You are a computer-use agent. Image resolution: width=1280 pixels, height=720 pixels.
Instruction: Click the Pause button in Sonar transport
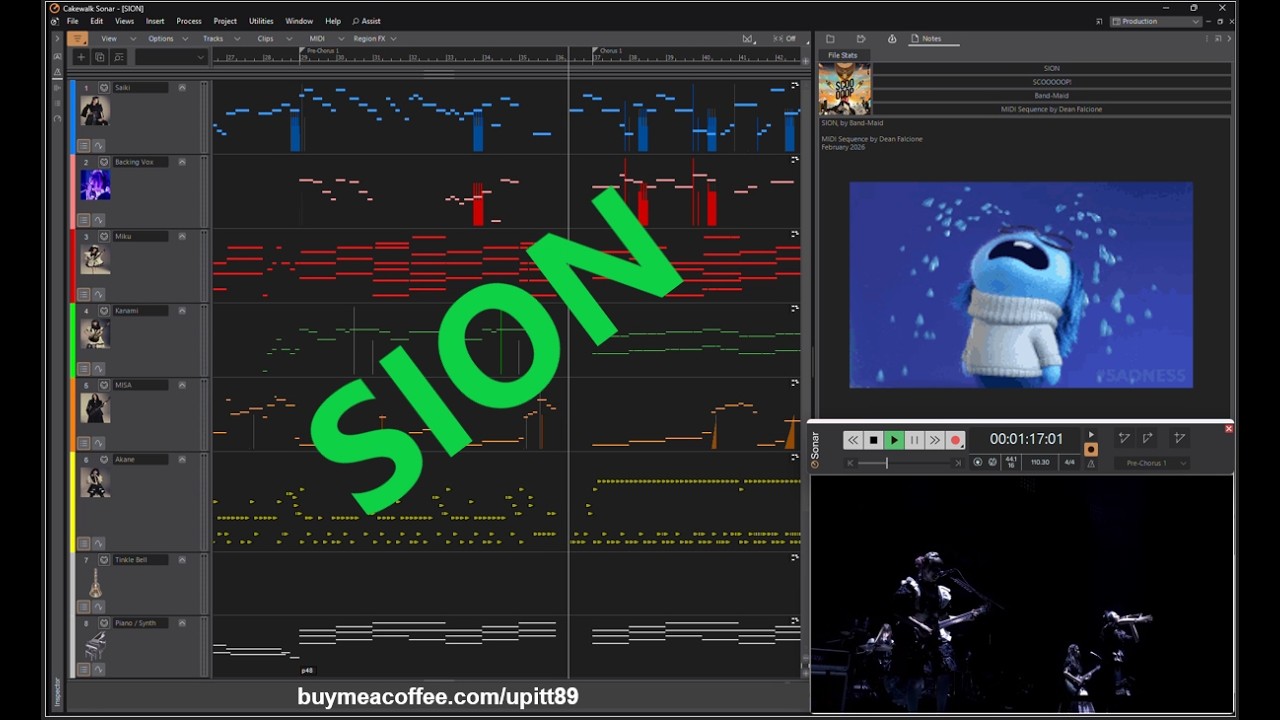[x=914, y=440]
